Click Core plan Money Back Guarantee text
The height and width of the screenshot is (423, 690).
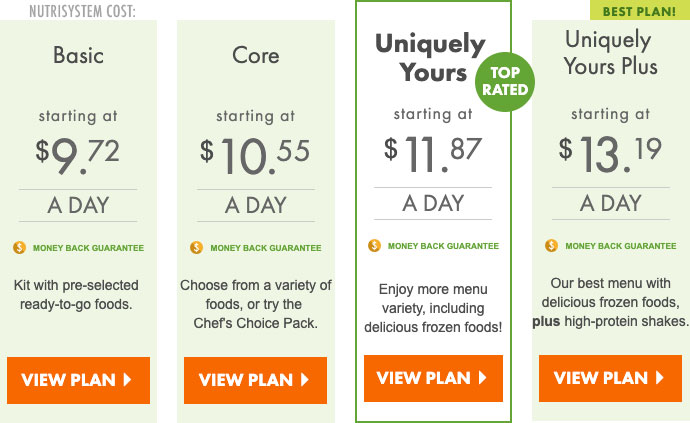click(266, 248)
